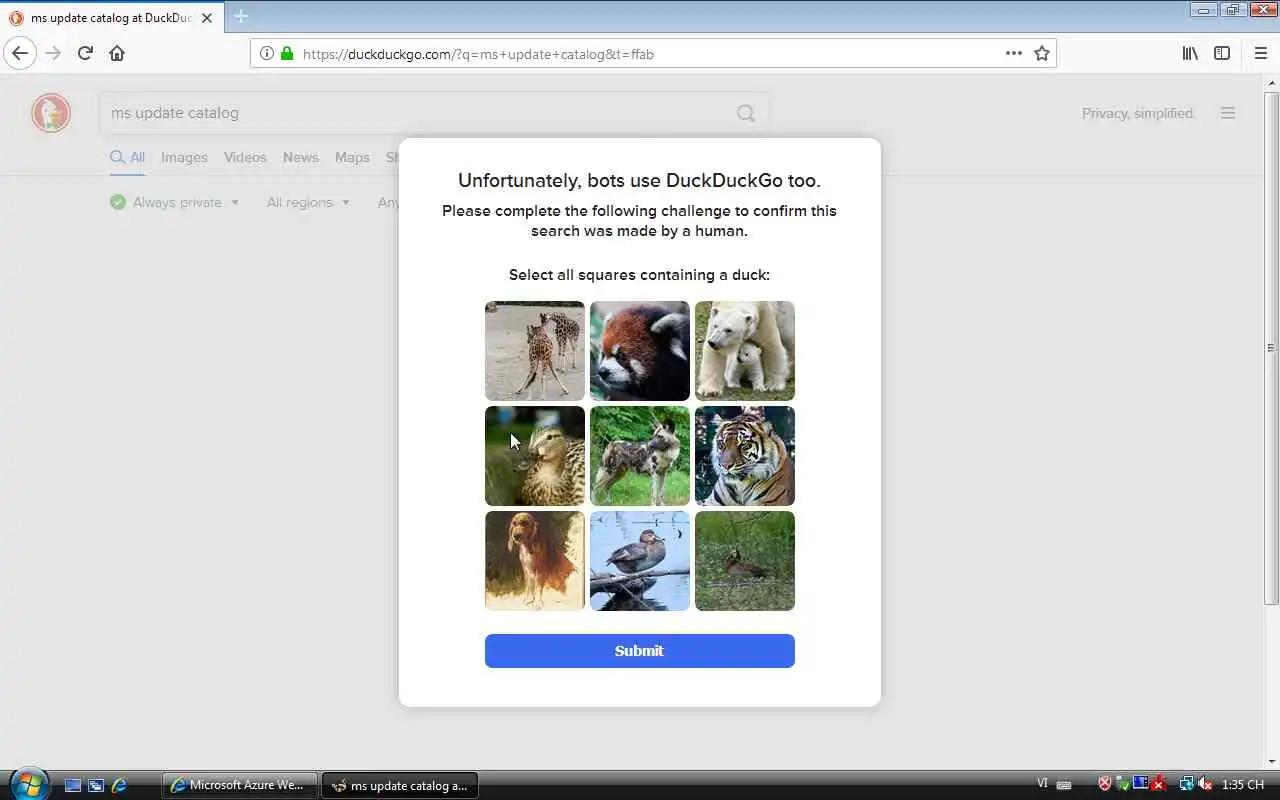The width and height of the screenshot is (1280, 800).
Task: Select the duck on branch square
Action: pos(640,561)
